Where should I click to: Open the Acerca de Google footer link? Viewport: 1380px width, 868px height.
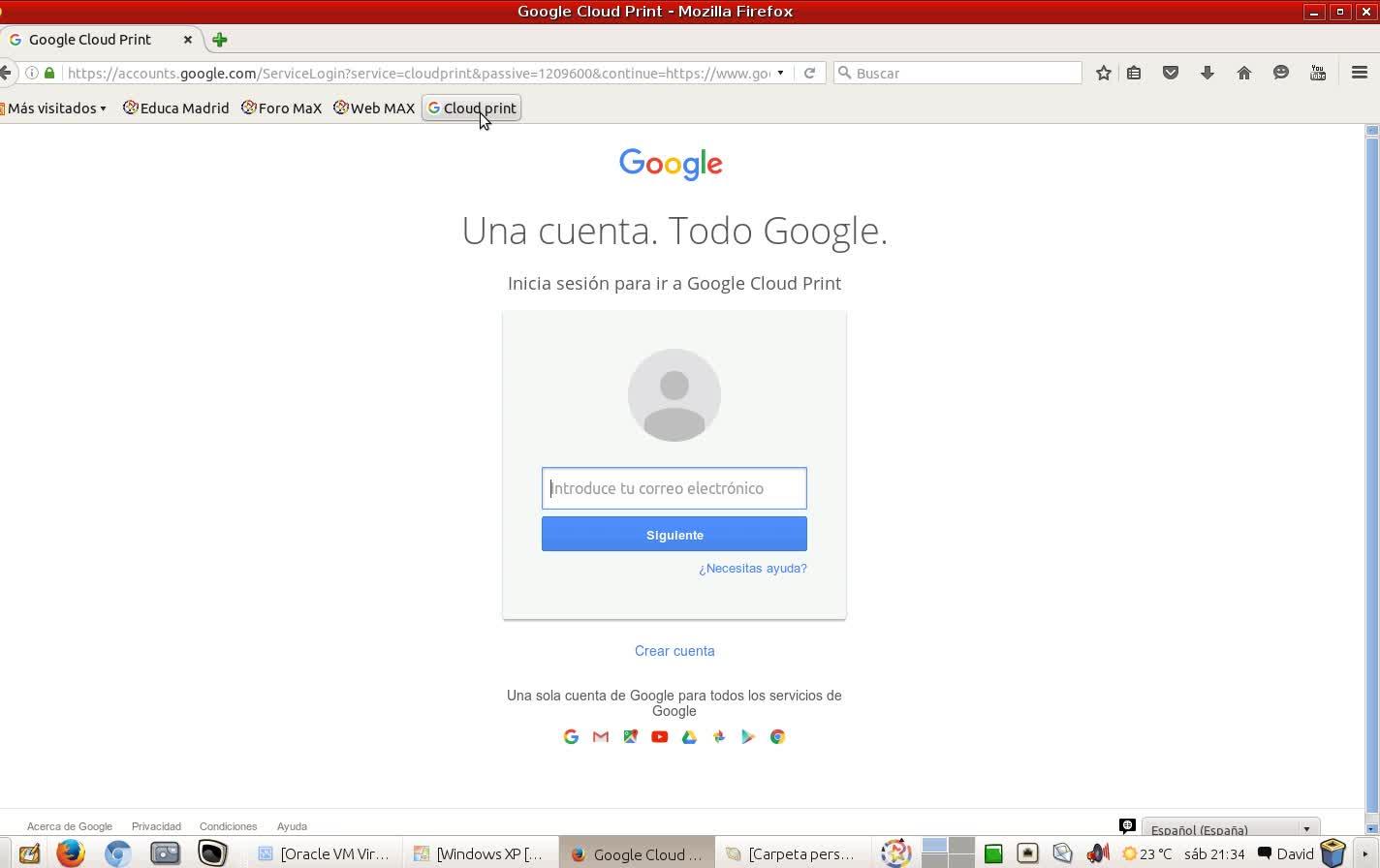click(x=70, y=826)
